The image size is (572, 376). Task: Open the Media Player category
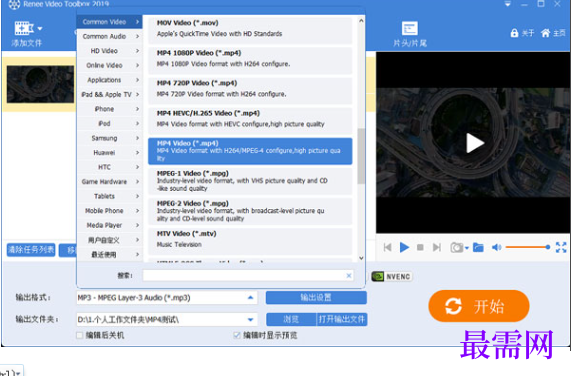pyautogui.click(x=109, y=225)
